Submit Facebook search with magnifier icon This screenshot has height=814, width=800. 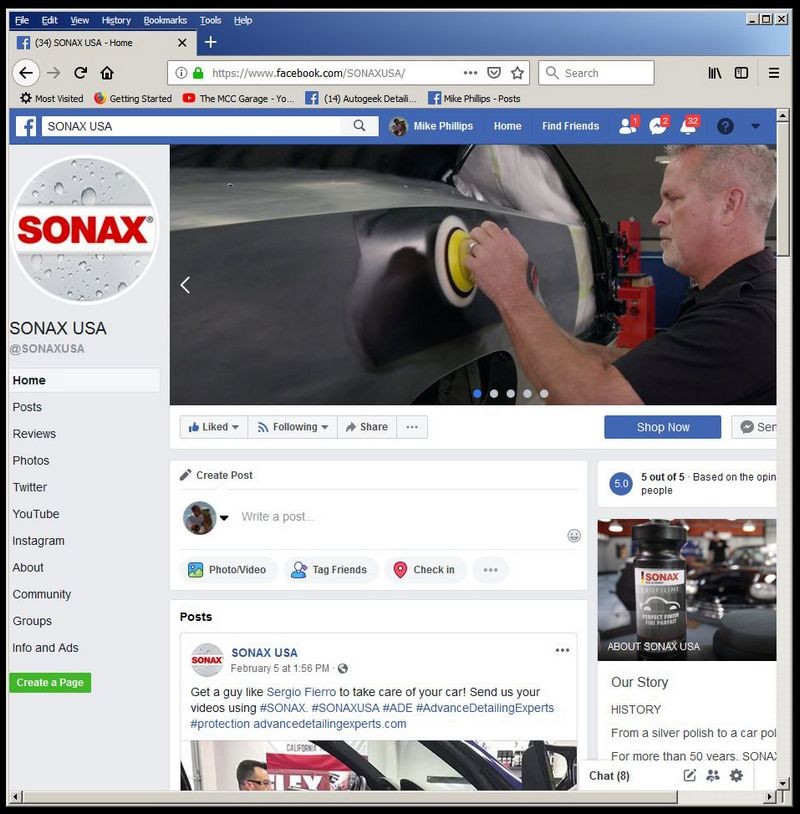359,126
